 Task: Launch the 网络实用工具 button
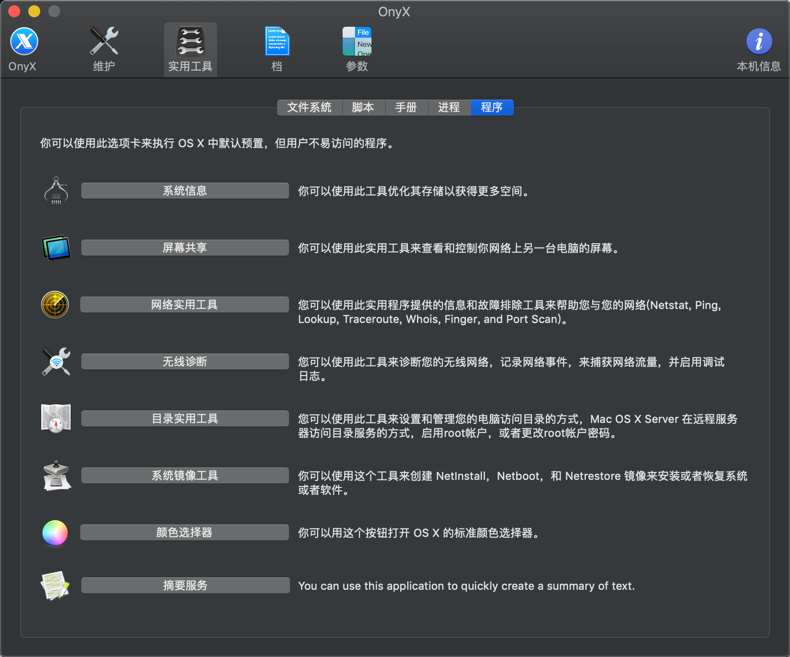[184, 304]
